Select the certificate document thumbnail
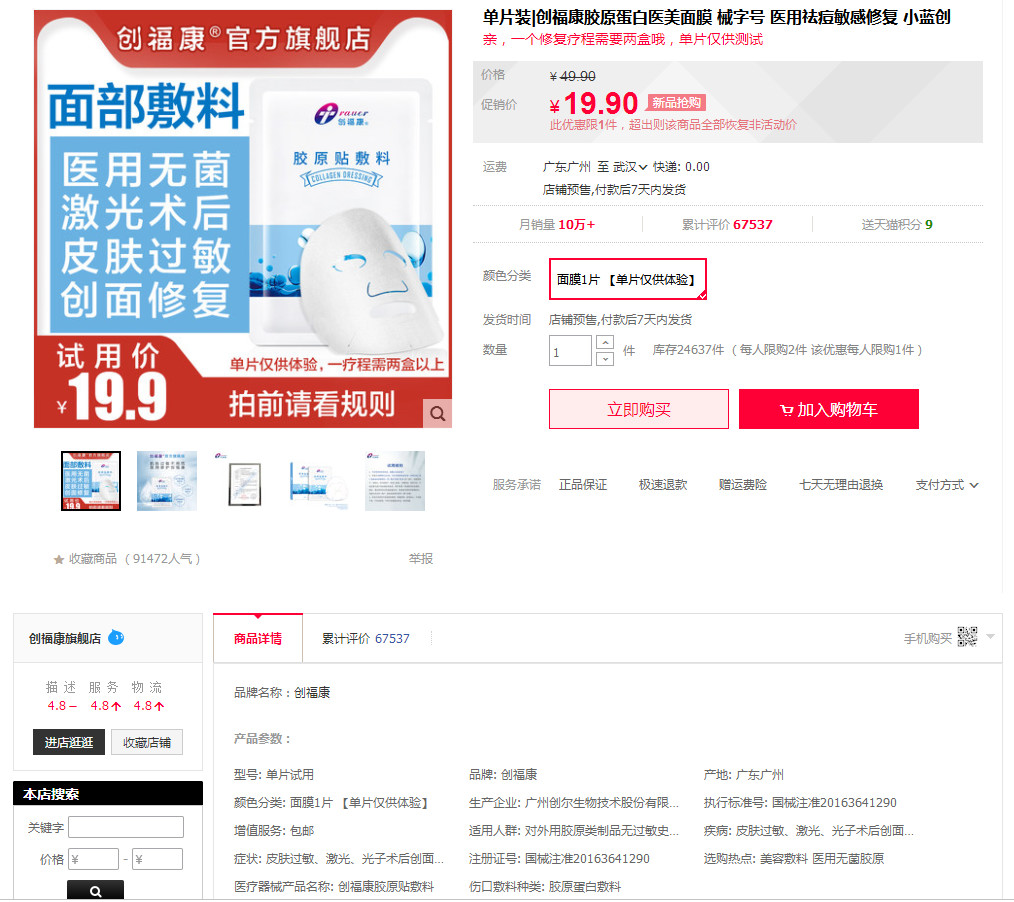Image resolution: width=1014 pixels, height=902 pixels. tap(243, 481)
